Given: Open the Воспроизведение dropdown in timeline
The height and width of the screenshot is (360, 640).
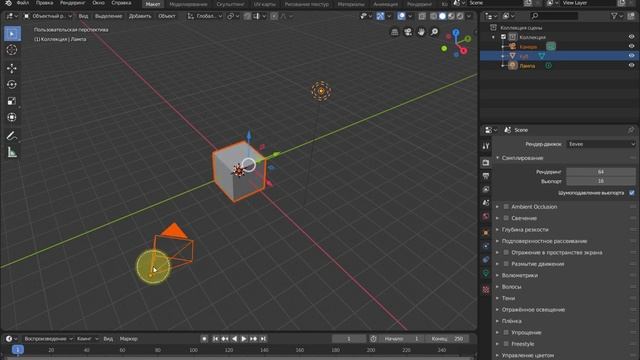Looking at the screenshot, I should coord(49,339).
